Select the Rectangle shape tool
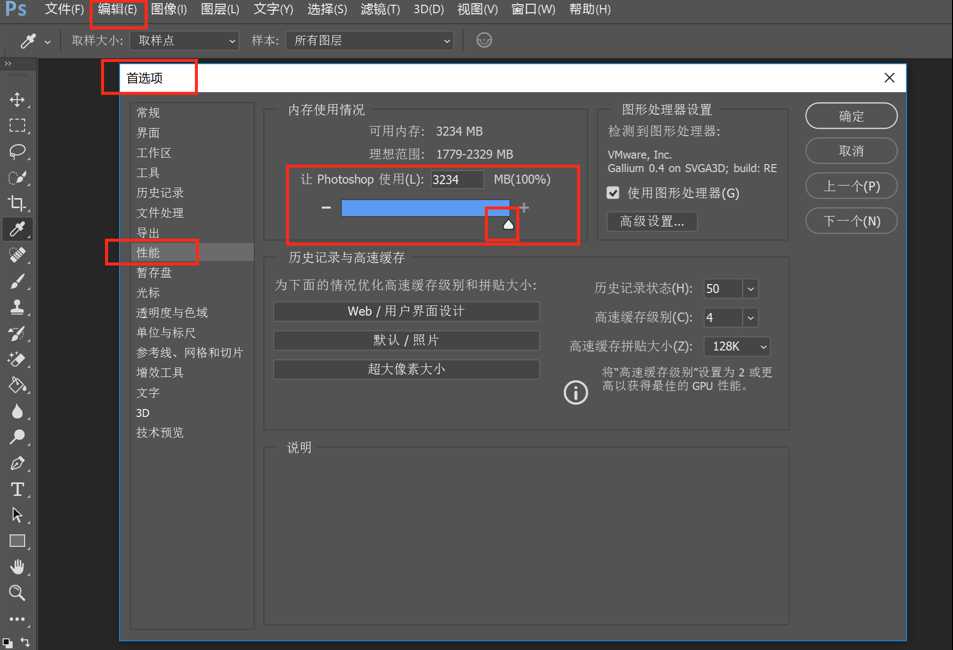Screen dimensions: 953x650 click(17, 541)
